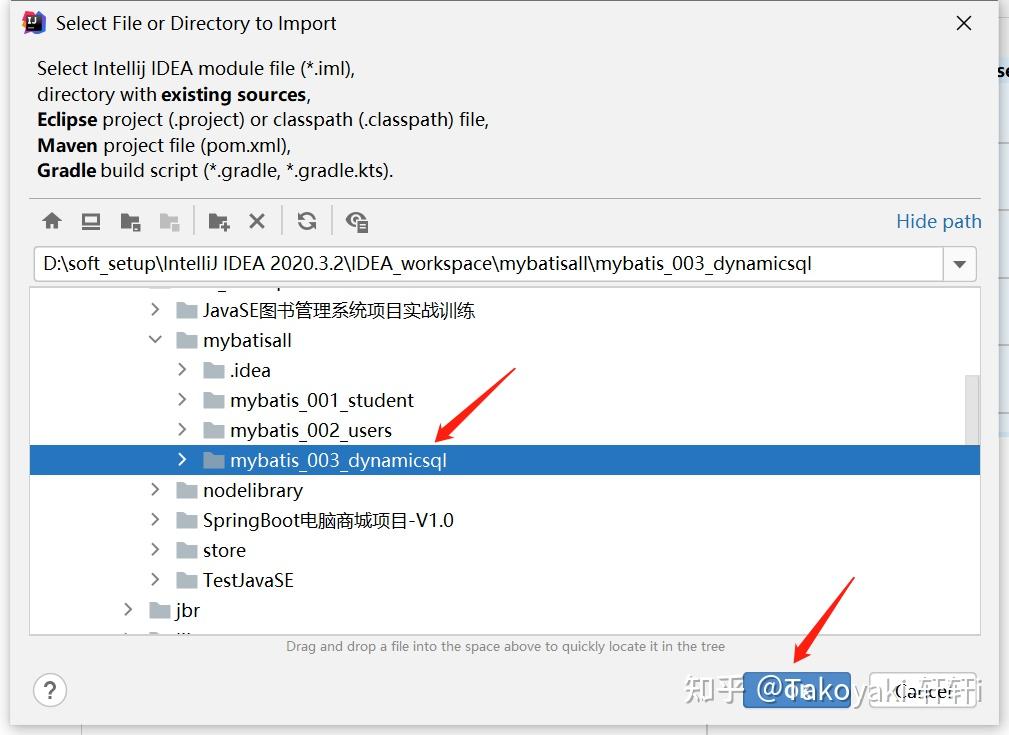This screenshot has width=1009, height=735.
Task: Expand the .idea folder node
Action: coord(182,370)
